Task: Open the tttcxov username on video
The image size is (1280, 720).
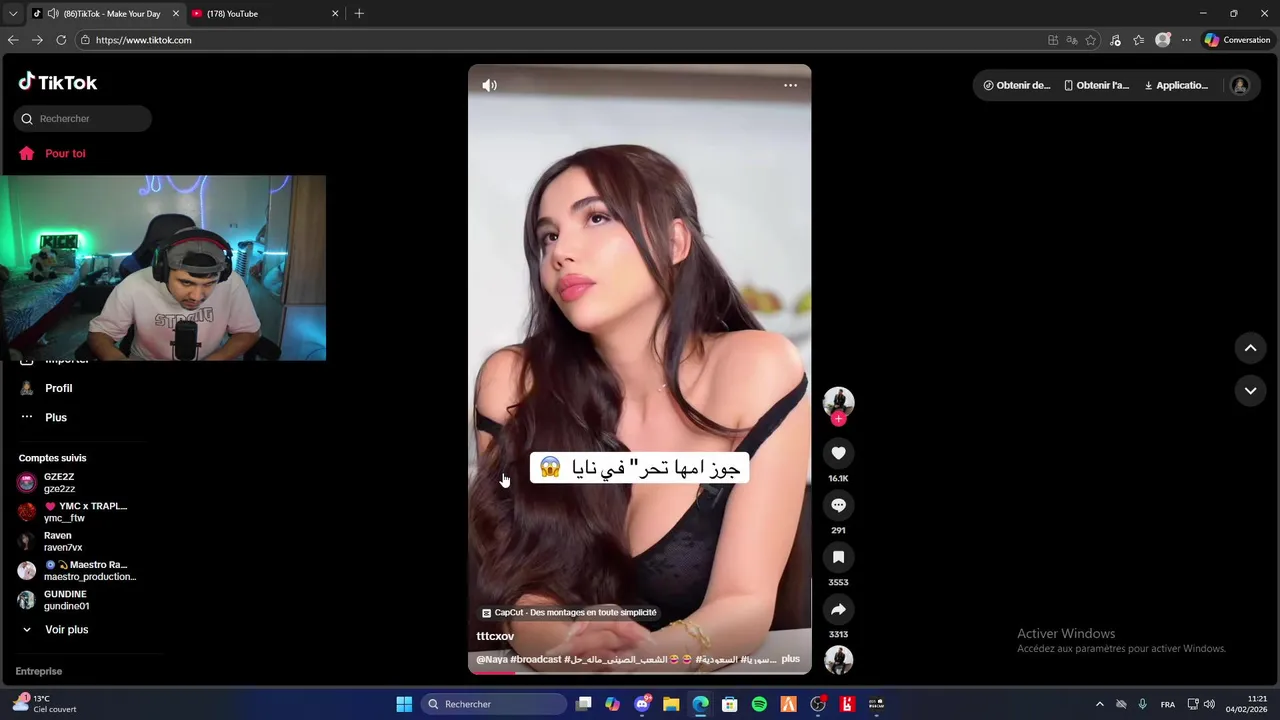Action: click(x=495, y=637)
